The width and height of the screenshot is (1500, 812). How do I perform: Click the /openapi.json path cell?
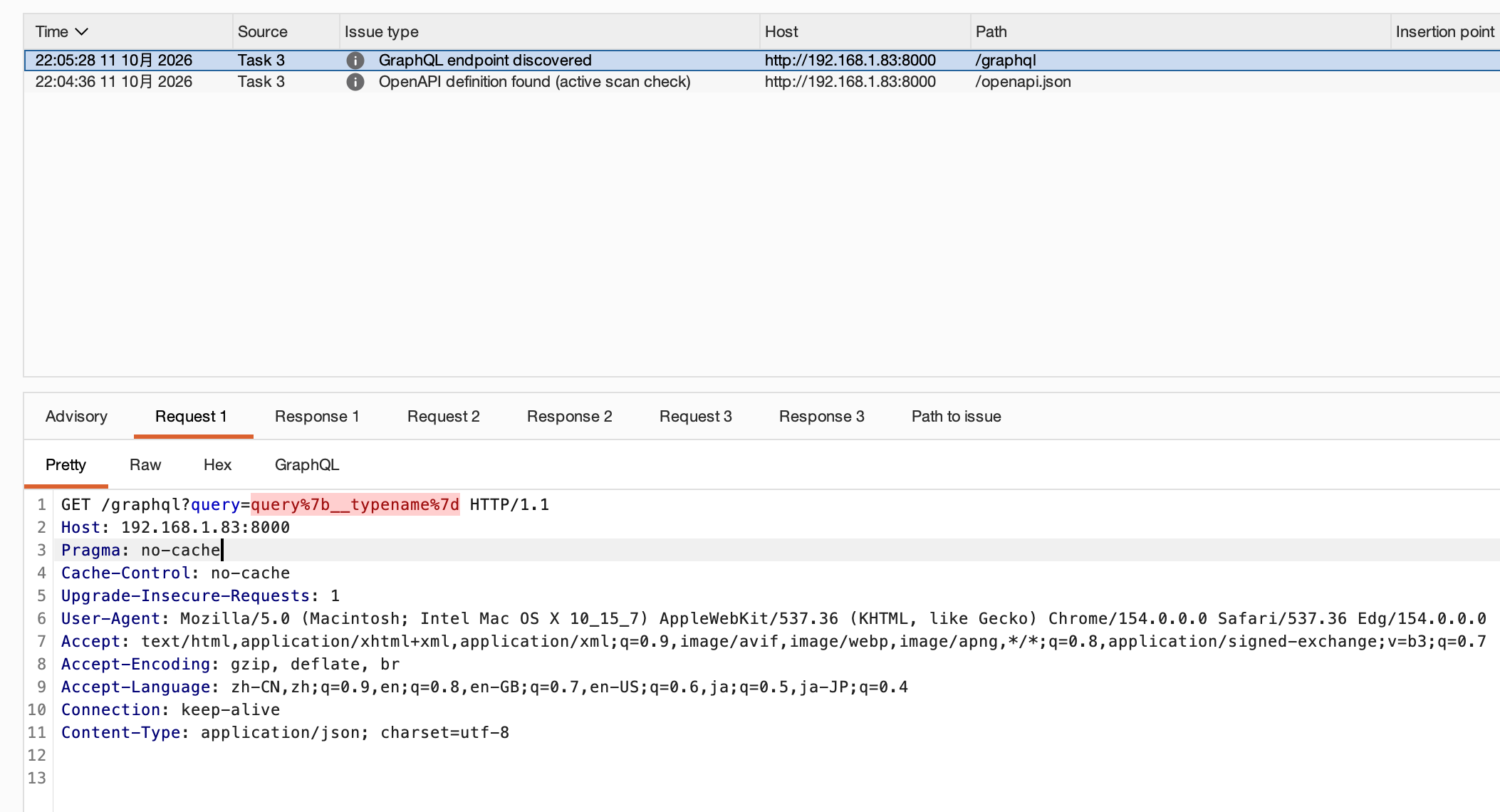tap(1023, 82)
